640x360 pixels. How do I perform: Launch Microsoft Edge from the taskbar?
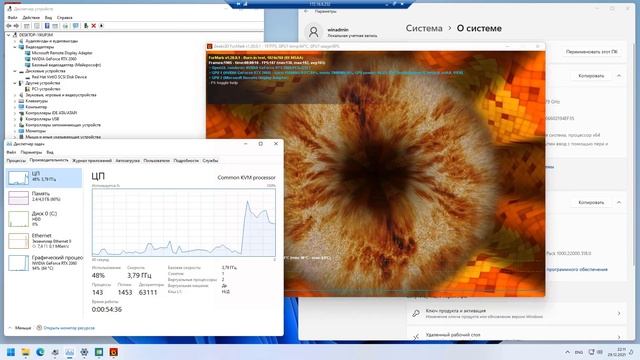coord(40,352)
